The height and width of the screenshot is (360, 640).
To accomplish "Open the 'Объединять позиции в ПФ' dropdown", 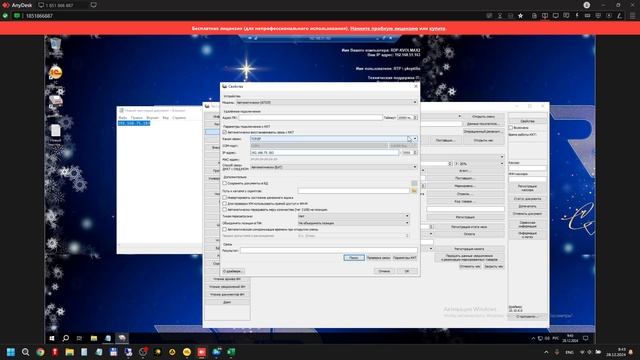I will tap(353, 223).
